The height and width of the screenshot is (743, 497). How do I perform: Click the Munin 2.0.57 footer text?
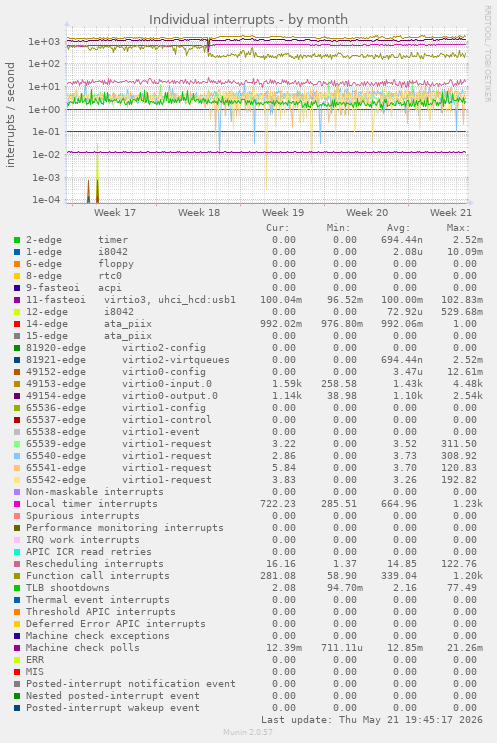pyautogui.click(x=248, y=732)
